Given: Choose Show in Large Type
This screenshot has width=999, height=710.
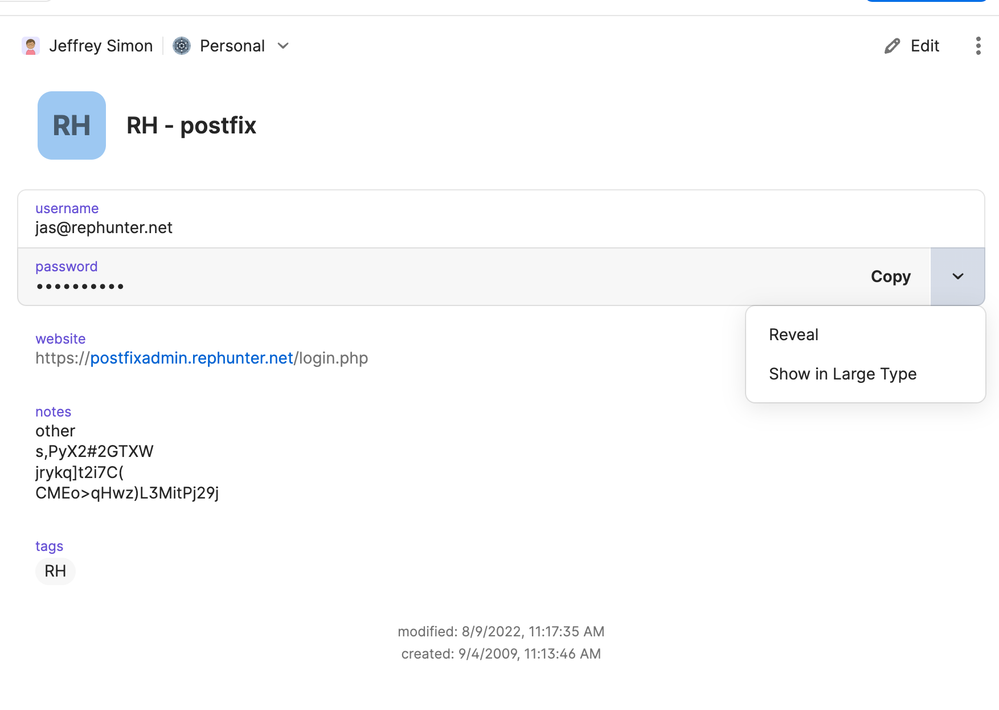Looking at the screenshot, I should [843, 374].
